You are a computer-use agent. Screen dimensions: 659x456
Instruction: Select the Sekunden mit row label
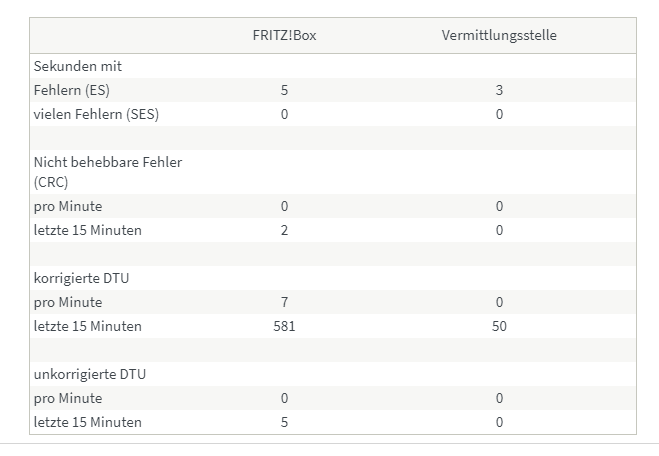point(78,66)
